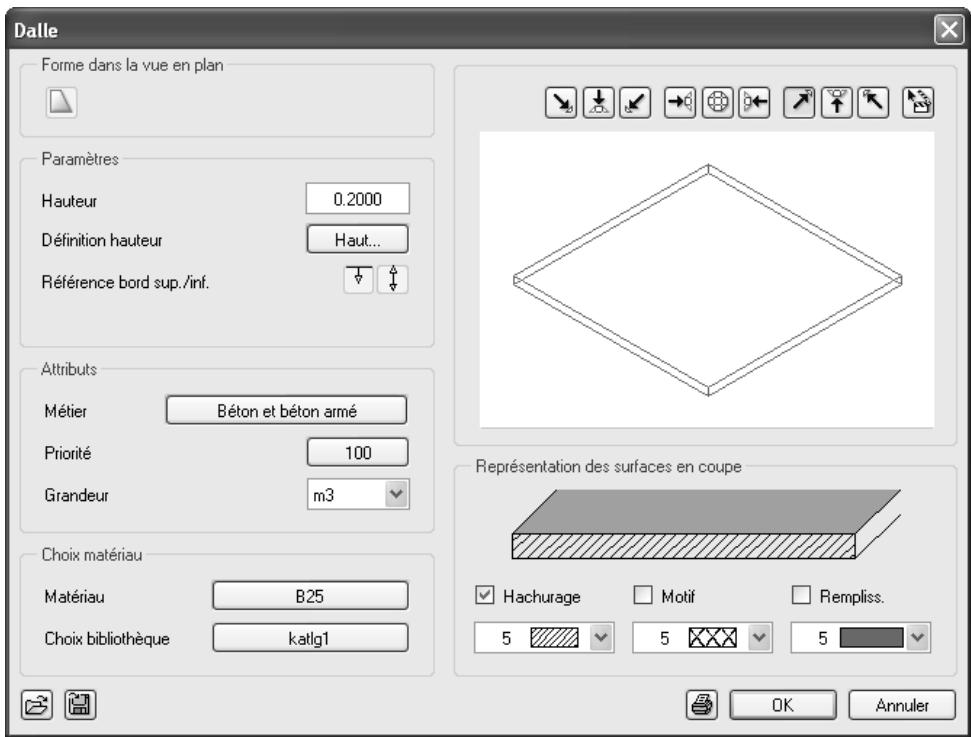Screen dimensions: 971x737
Task: Select the northeast arrow view icon
Action: click(x=799, y=102)
